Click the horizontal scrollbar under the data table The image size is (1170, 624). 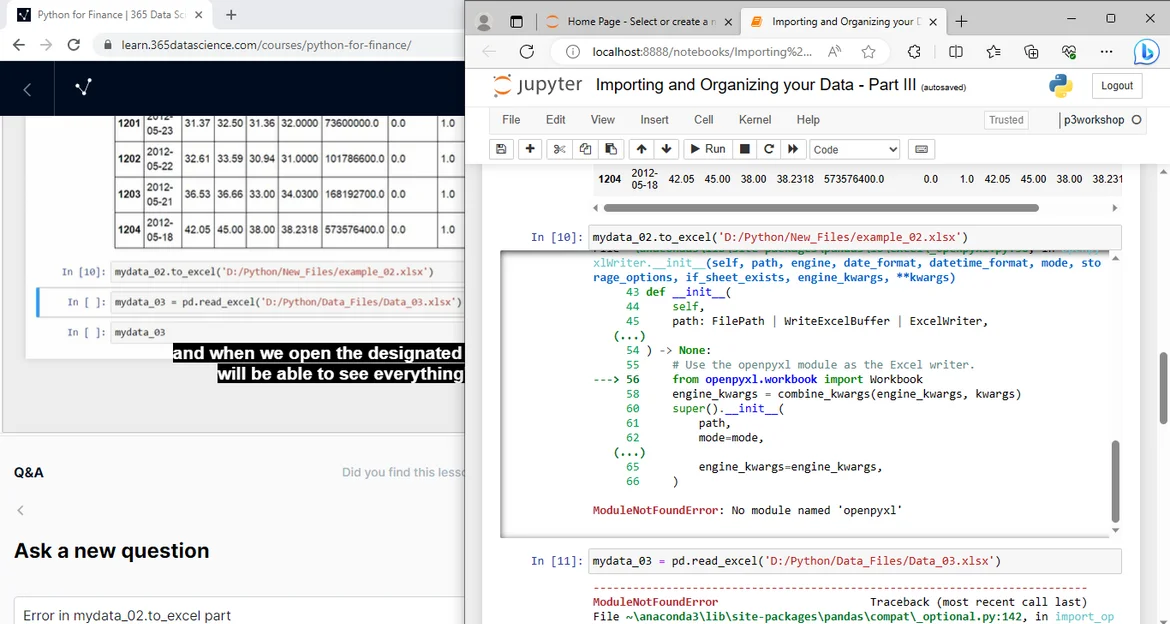[821, 208]
